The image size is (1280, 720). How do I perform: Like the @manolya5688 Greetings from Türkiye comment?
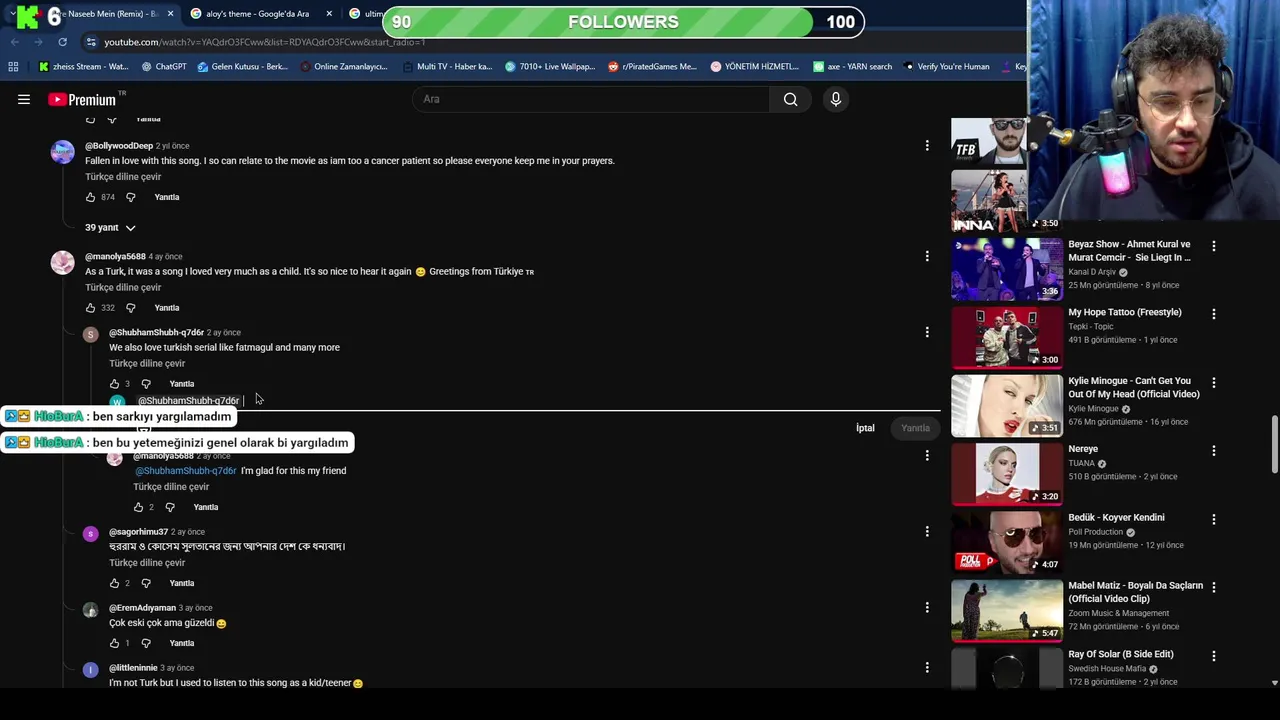click(90, 308)
